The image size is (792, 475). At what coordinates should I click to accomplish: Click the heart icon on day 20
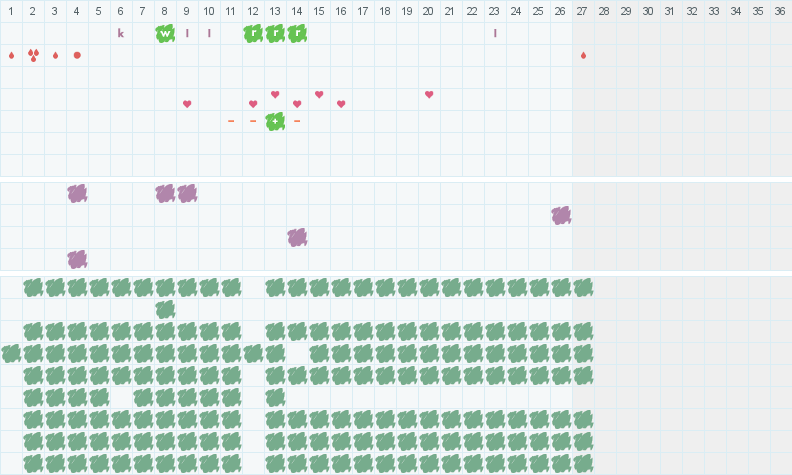[x=429, y=95]
